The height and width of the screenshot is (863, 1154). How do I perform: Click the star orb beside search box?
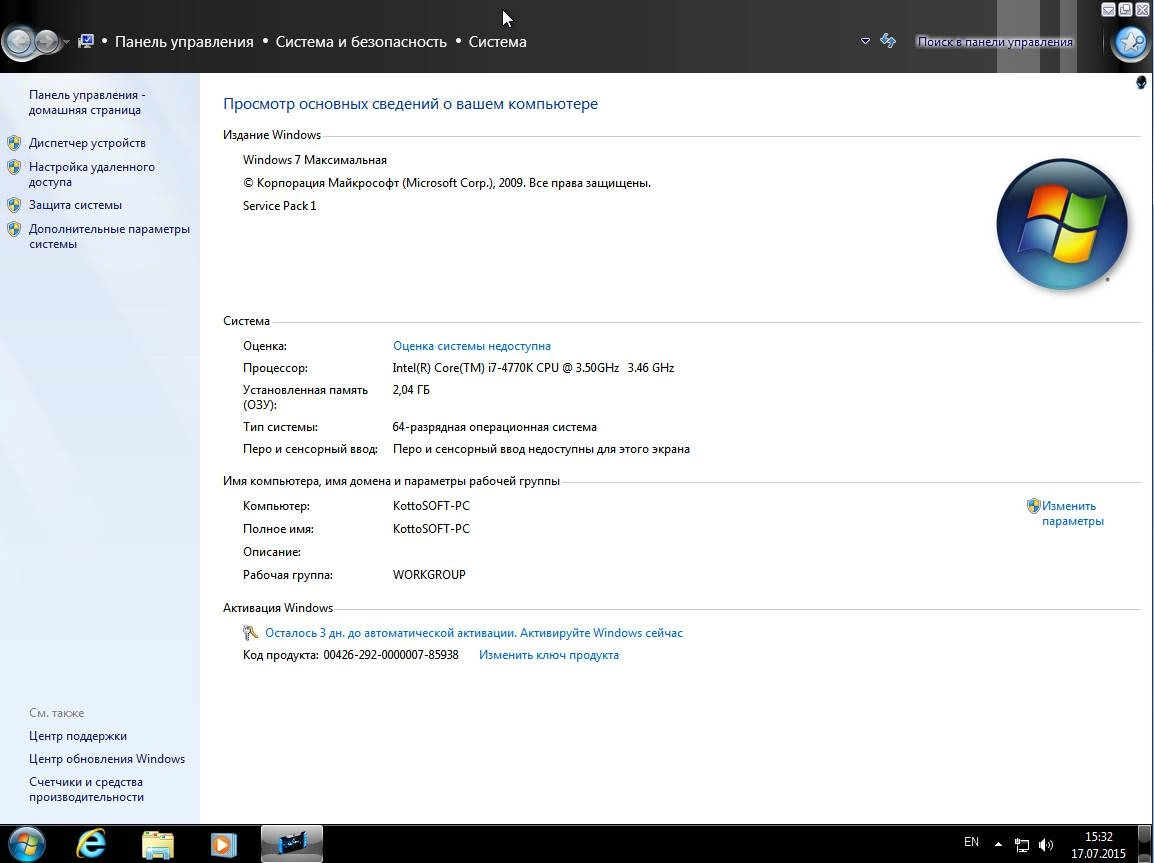click(x=1131, y=42)
